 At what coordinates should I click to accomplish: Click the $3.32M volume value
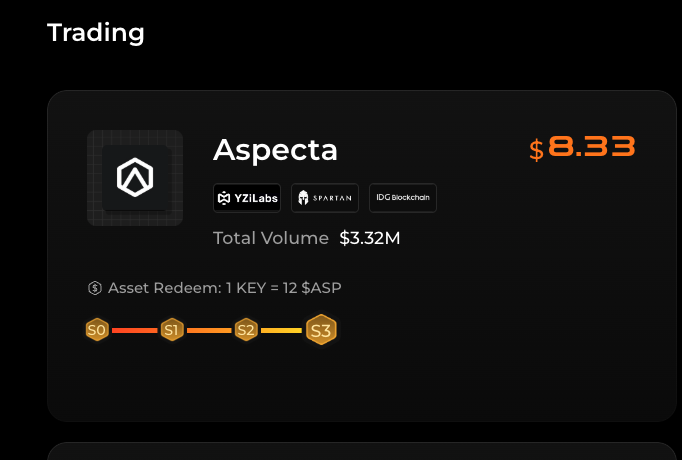pos(370,238)
